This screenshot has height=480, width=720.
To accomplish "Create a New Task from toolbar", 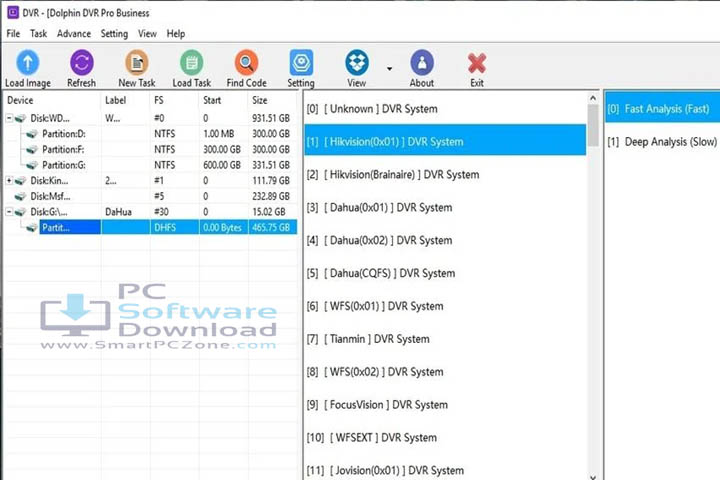I will click(136, 62).
